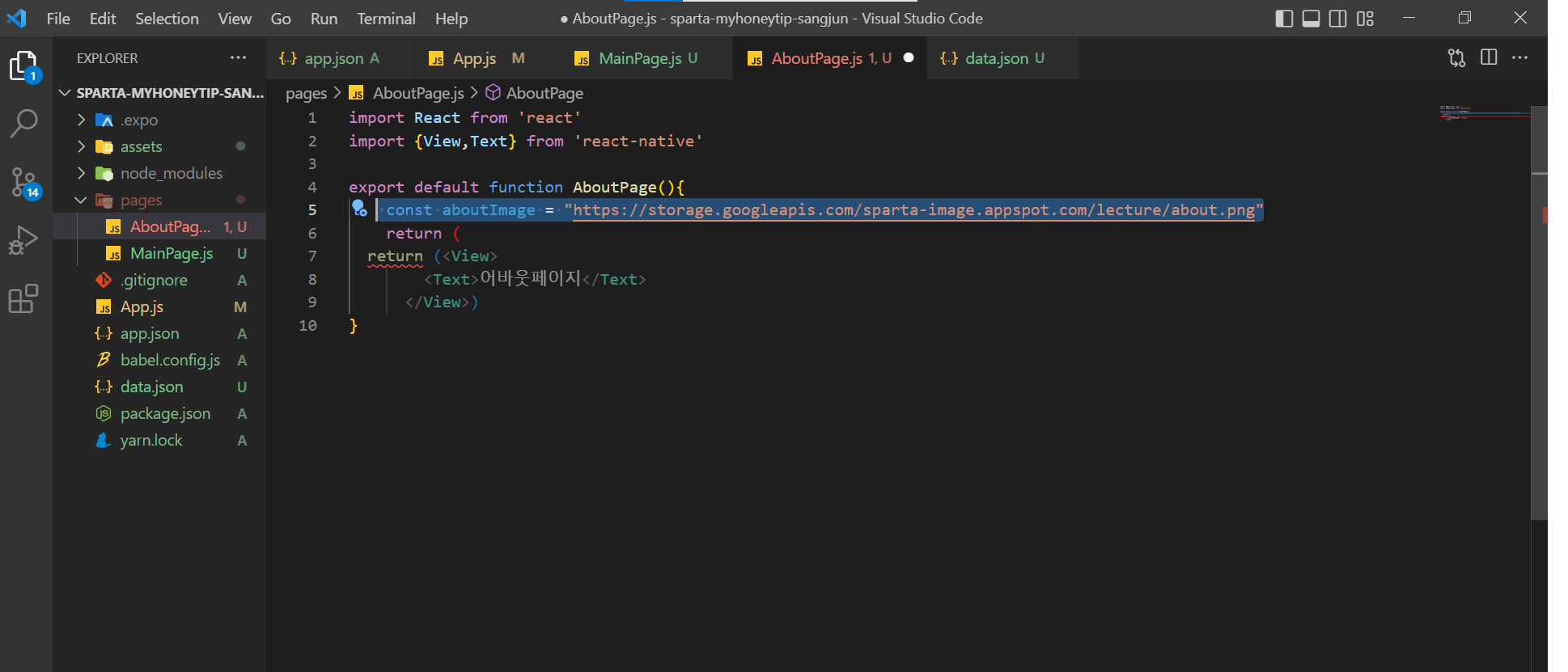Collapse the pages folder
Image resolution: width=1568 pixels, height=672 pixels.
[81, 200]
